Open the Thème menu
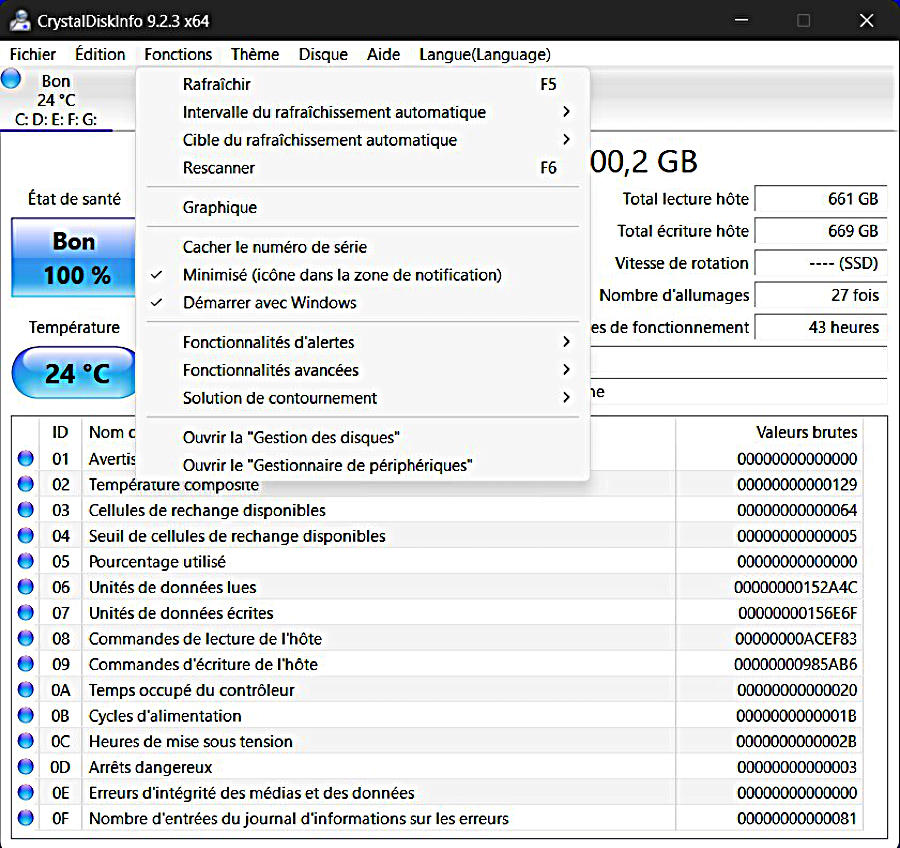The width and height of the screenshot is (900, 848). click(255, 54)
